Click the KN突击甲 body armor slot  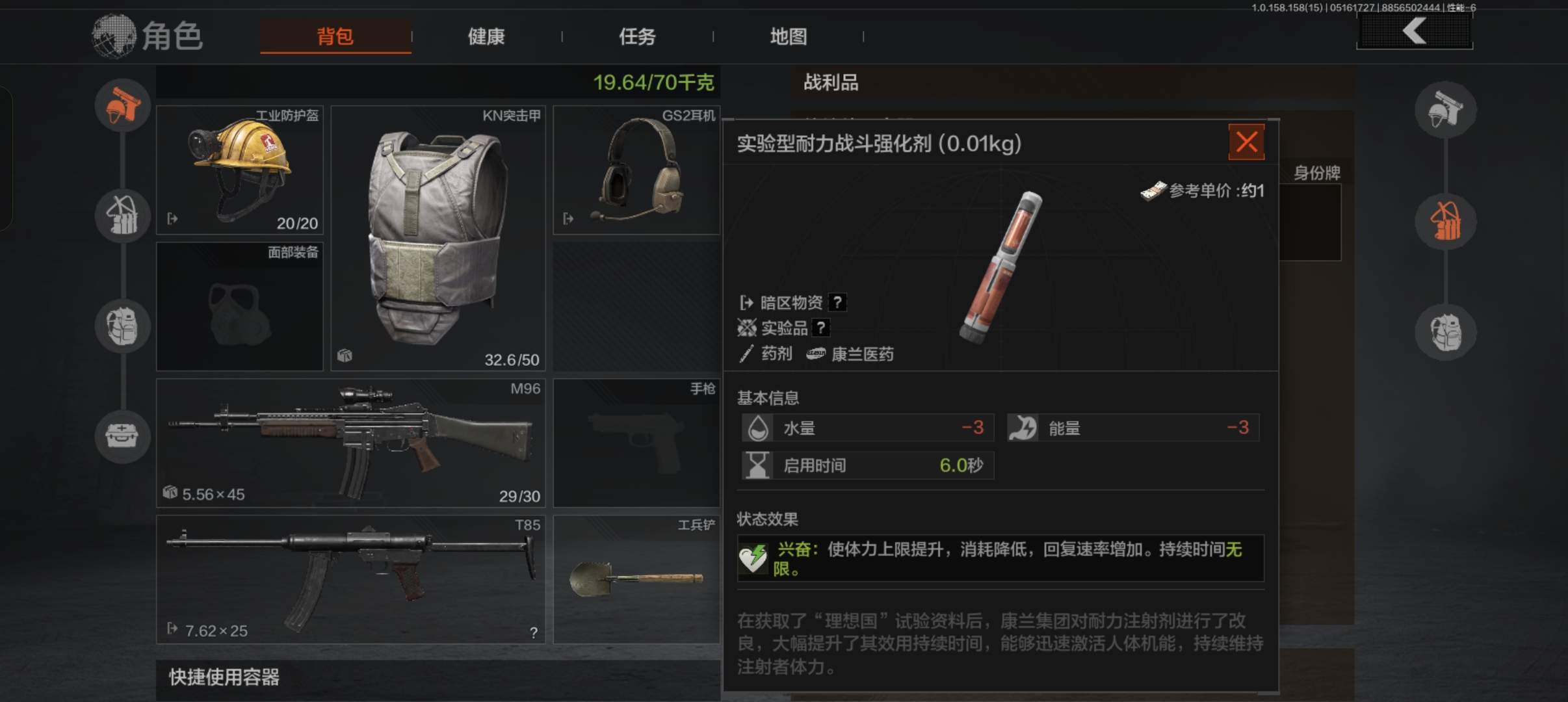coord(438,239)
